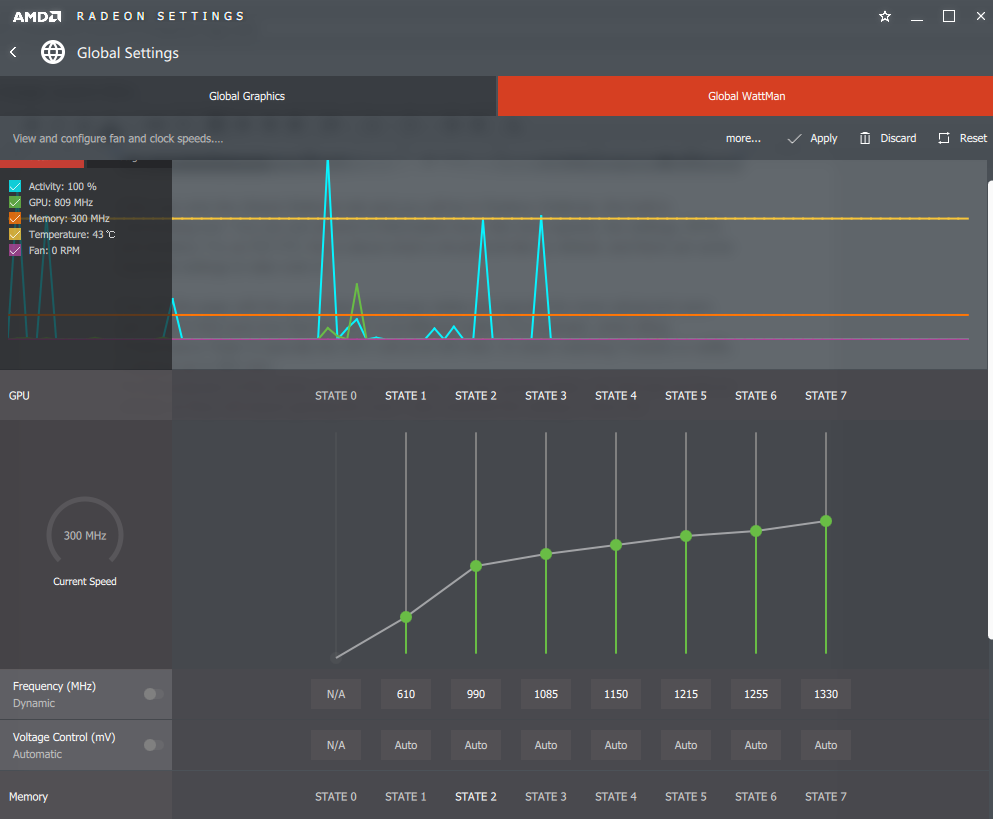Click the GPU STATE 0 header
Screen dimensions: 993x819
coord(336,395)
